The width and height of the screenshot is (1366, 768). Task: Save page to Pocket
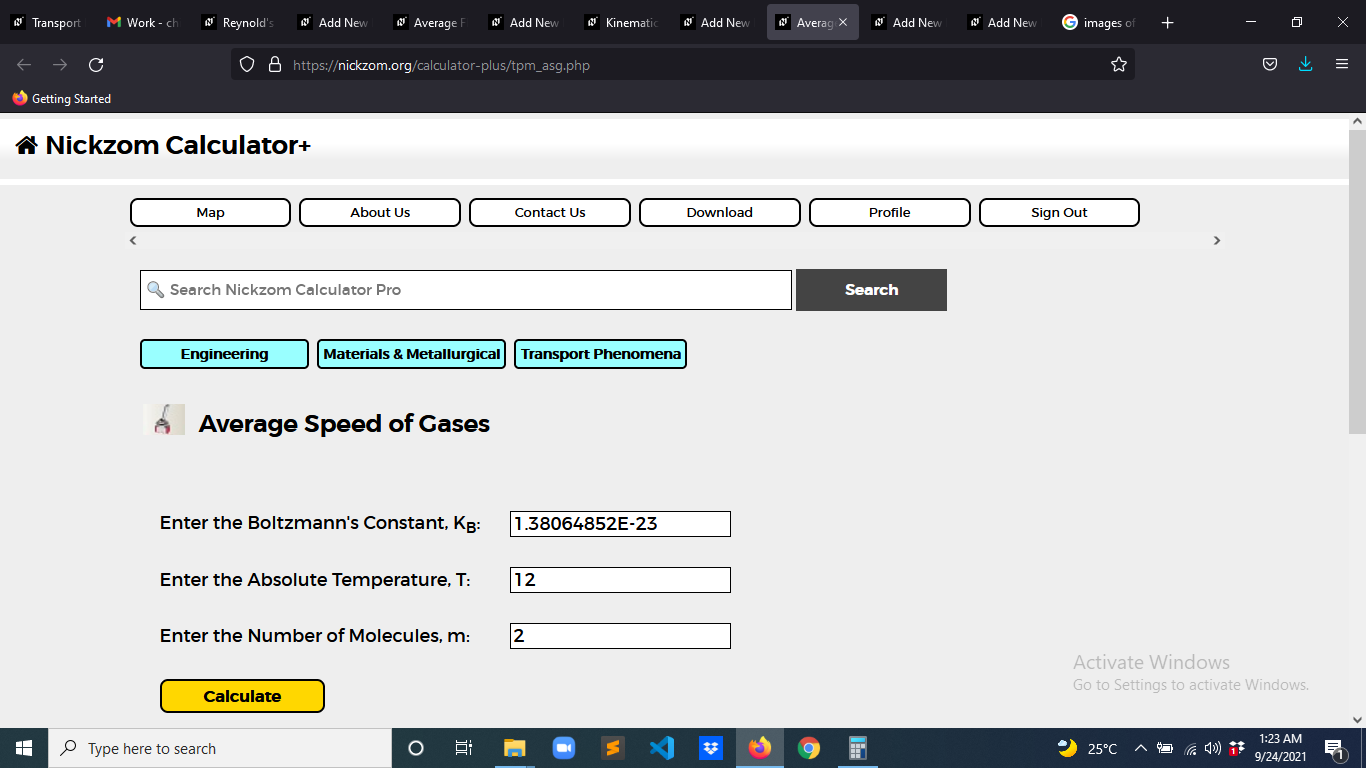click(1269, 65)
